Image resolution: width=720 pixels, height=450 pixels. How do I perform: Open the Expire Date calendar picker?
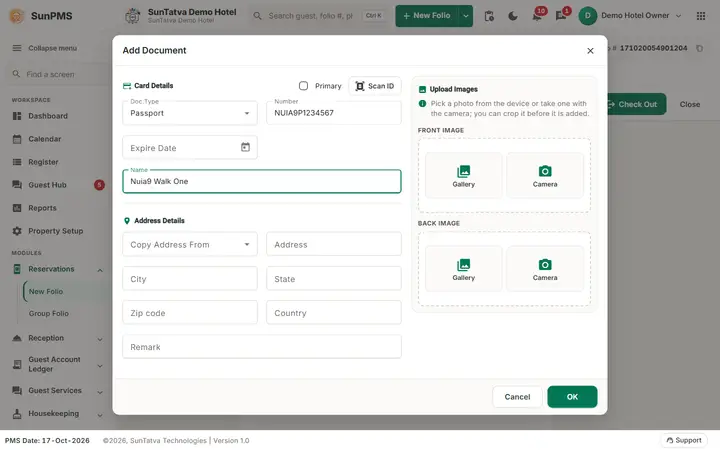point(245,147)
